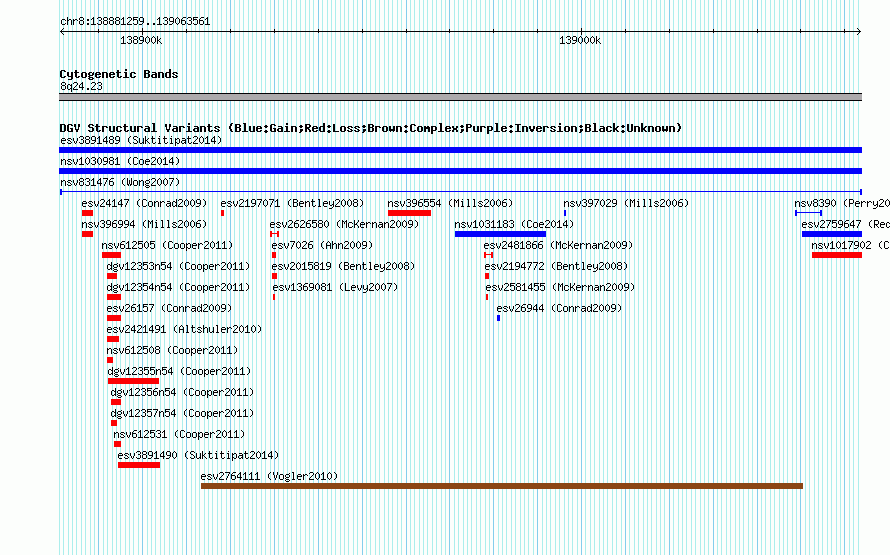The image size is (890, 555).
Task: Click red loss bar under dgv12355n54
Action: (x=133, y=381)
